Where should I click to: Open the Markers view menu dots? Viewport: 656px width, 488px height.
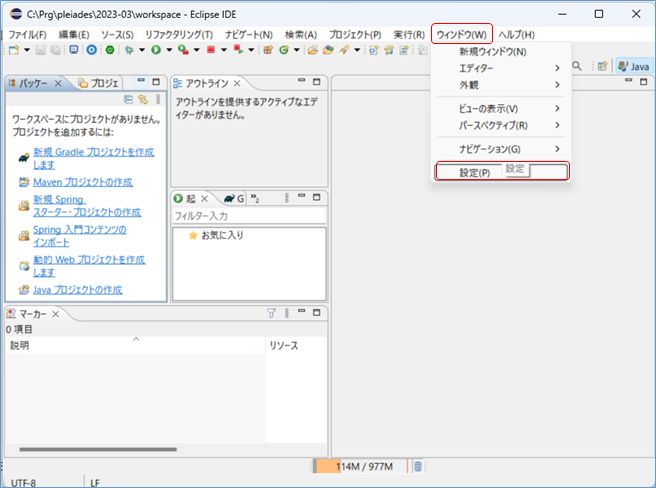pyautogui.click(x=287, y=313)
